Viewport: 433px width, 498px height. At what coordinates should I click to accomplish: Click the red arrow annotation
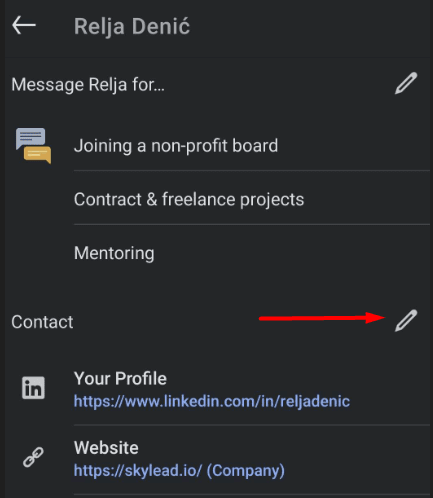click(x=322, y=318)
